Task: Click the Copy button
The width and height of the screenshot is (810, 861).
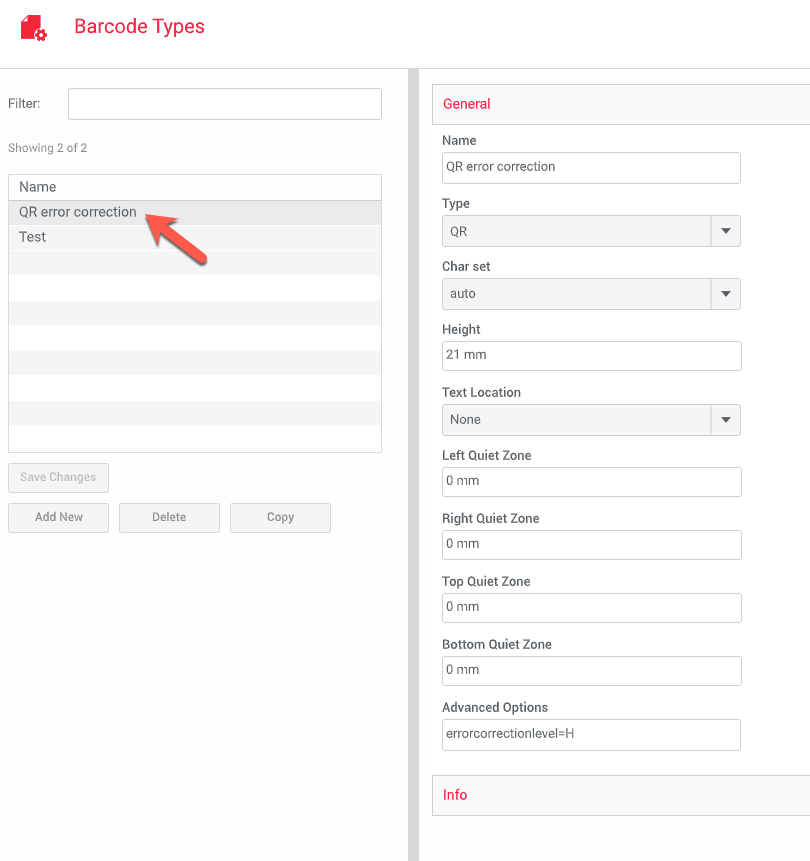Action: tap(280, 517)
